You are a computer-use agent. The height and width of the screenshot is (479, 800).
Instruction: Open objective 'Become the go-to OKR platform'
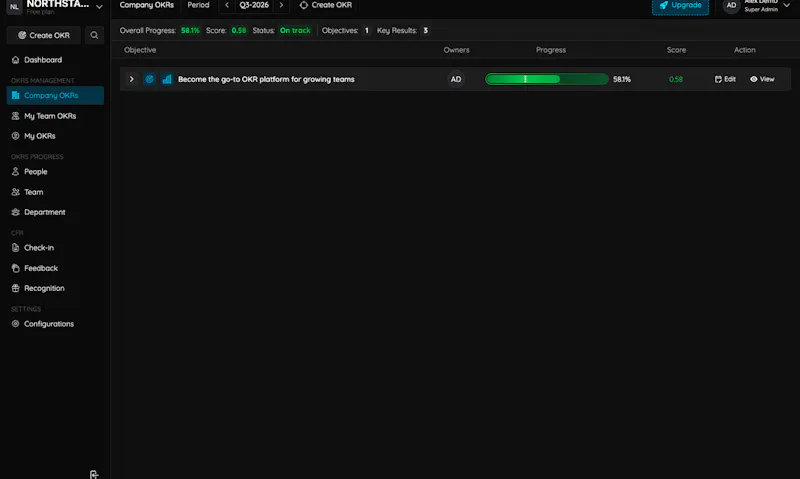(266, 79)
